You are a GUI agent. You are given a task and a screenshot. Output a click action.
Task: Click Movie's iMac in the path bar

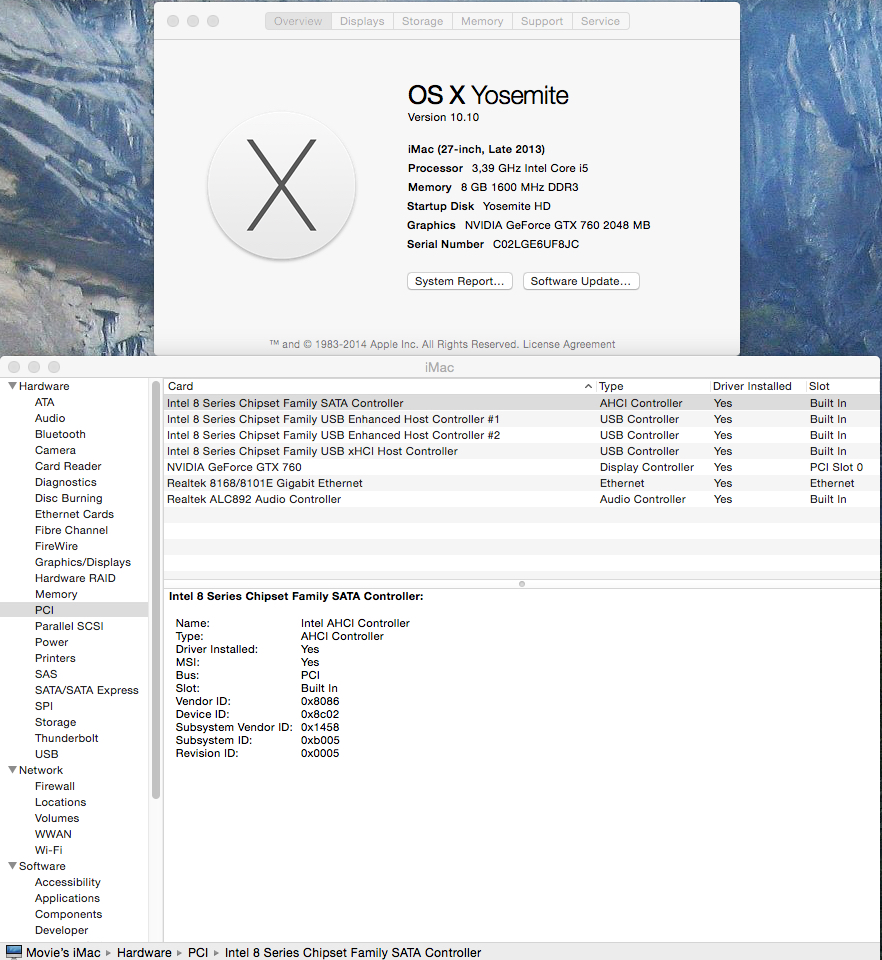coord(63,952)
